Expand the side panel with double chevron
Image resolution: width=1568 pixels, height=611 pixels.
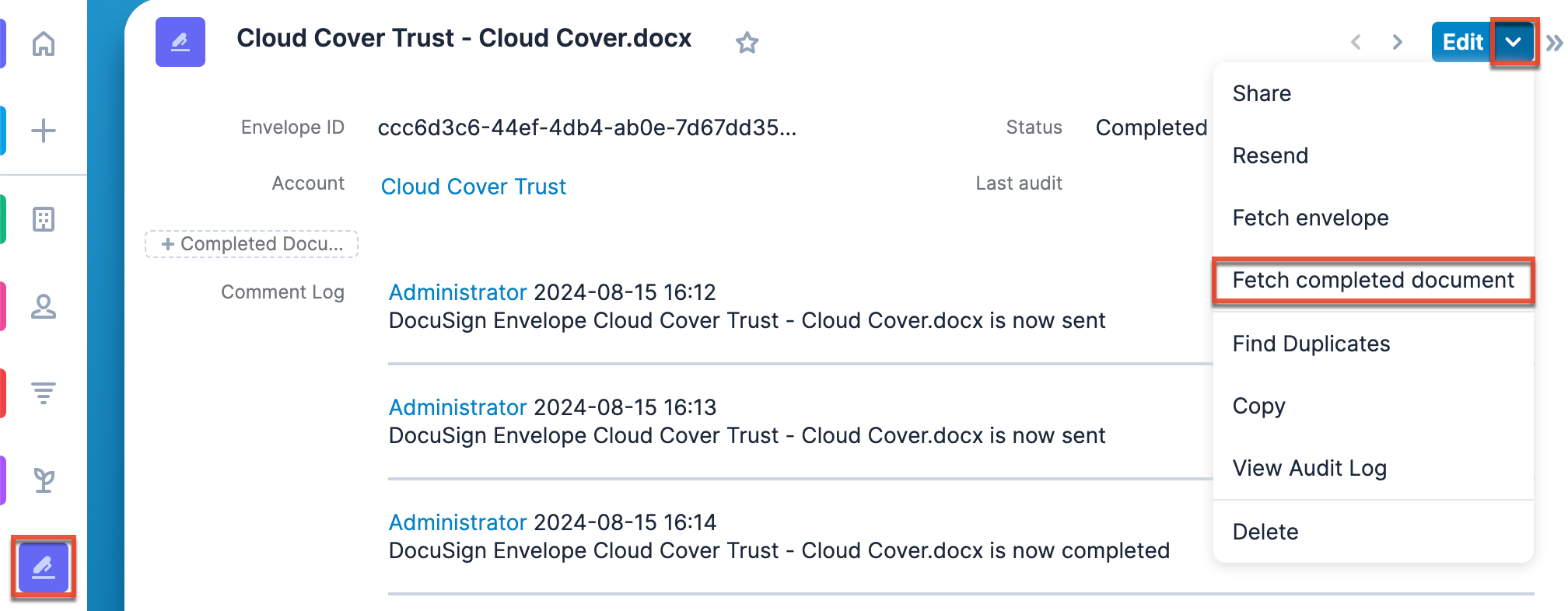[1554, 43]
